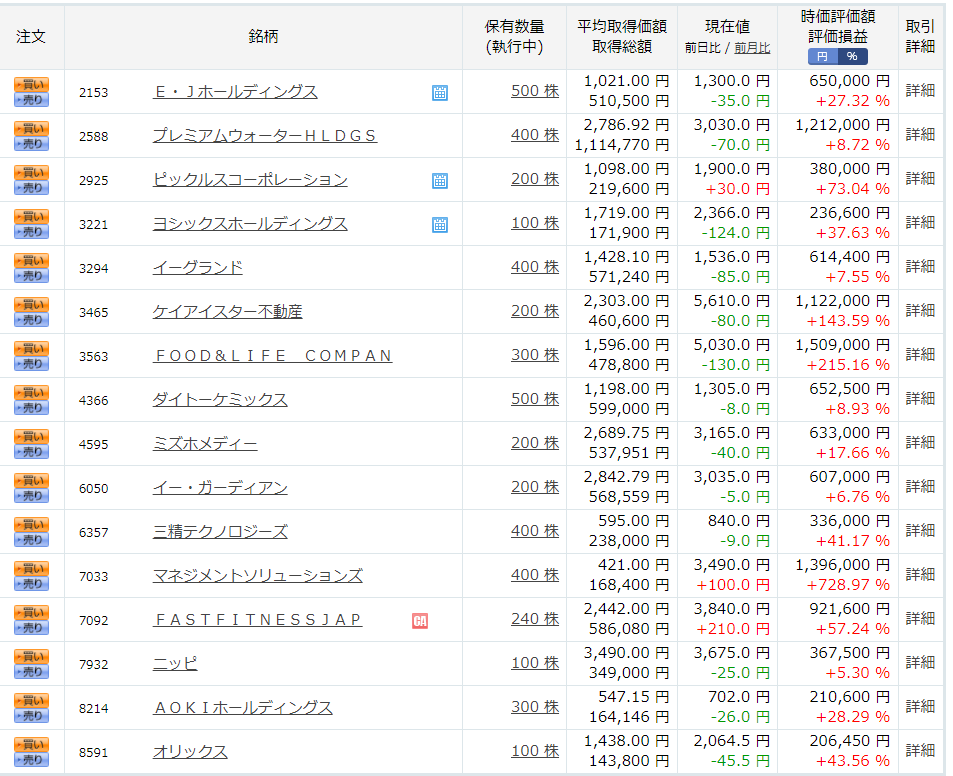The image size is (953, 776).
Task: Click the 売り button for 三精テクノロジーズ
Action: pos(32,540)
